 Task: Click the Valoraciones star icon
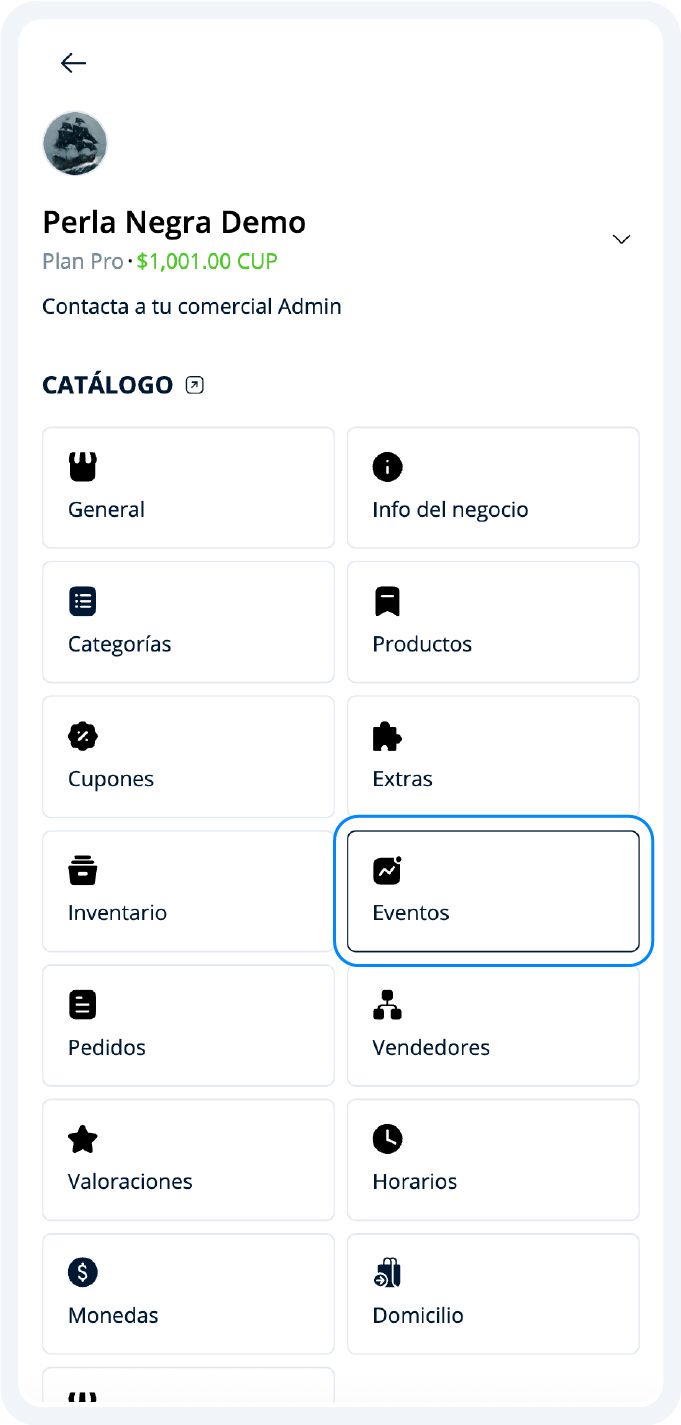(83, 1138)
